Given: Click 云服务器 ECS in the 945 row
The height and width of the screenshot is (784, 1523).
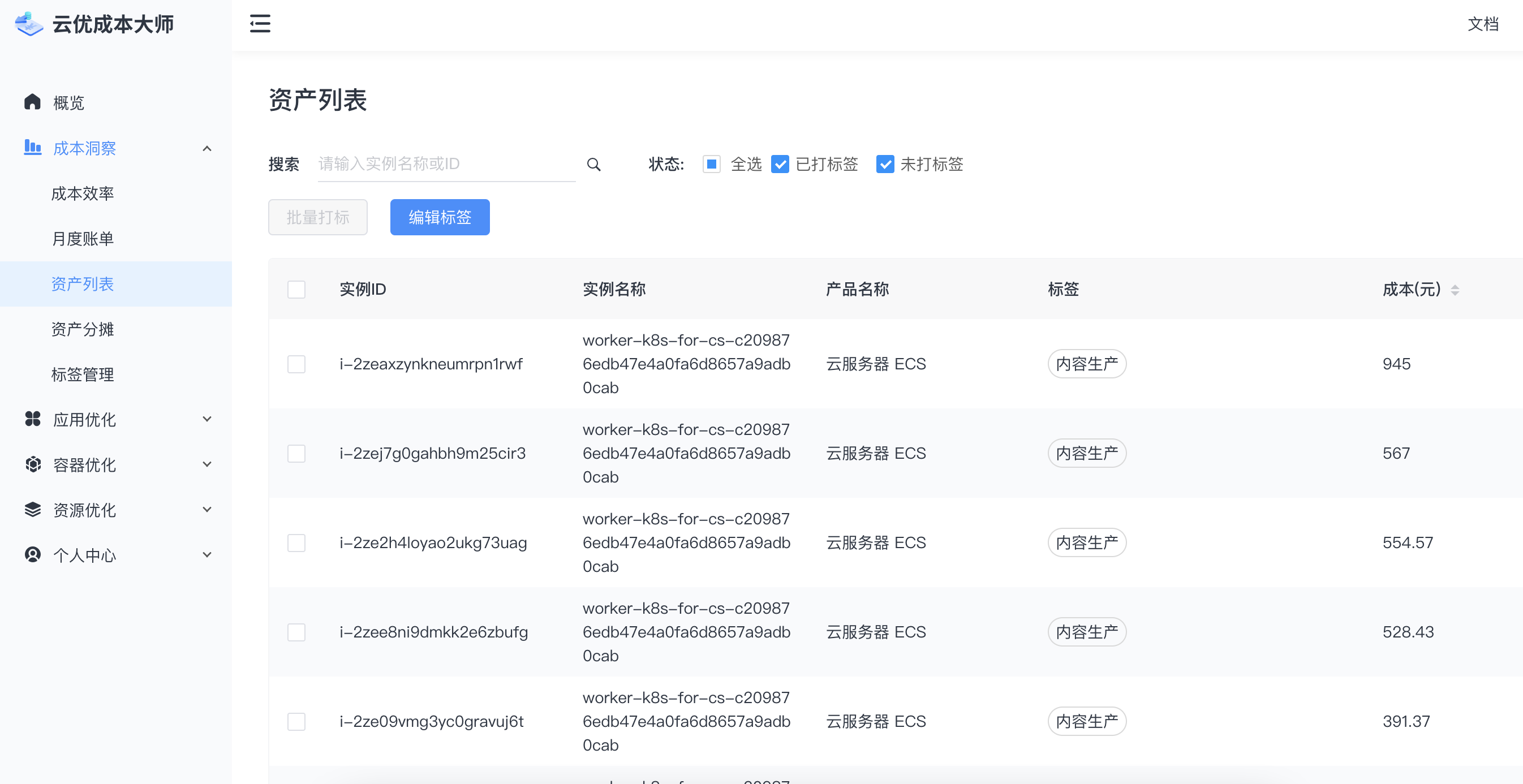Looking at the screenshot, I should tap(876, 364).
